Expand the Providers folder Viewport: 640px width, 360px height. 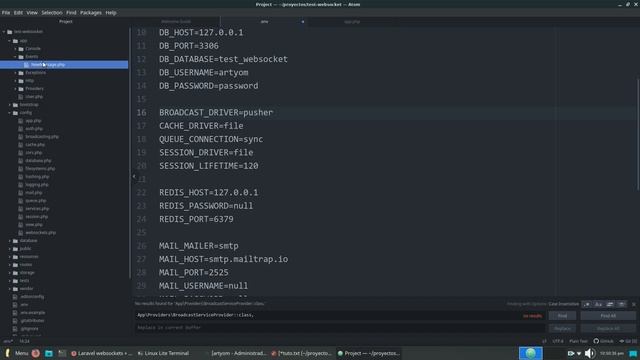click(x=16, y=89)
